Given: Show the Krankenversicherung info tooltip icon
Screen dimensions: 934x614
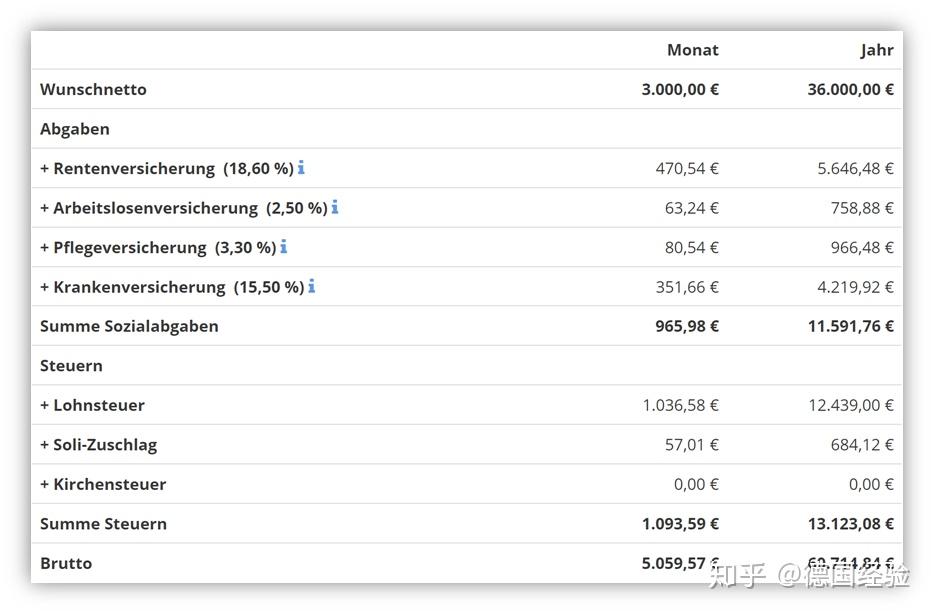Looking at the screenshot, I should click(x=312, y=286).
